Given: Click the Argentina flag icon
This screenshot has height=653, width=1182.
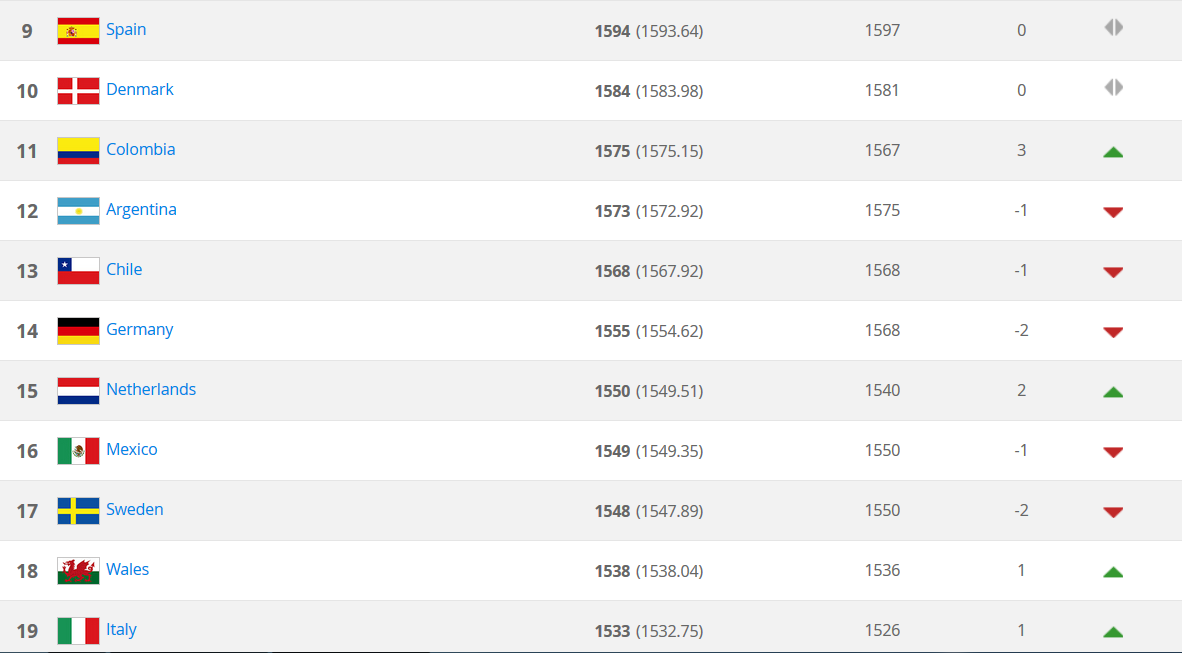Looking at the screenshot, I should coord(78,211).
